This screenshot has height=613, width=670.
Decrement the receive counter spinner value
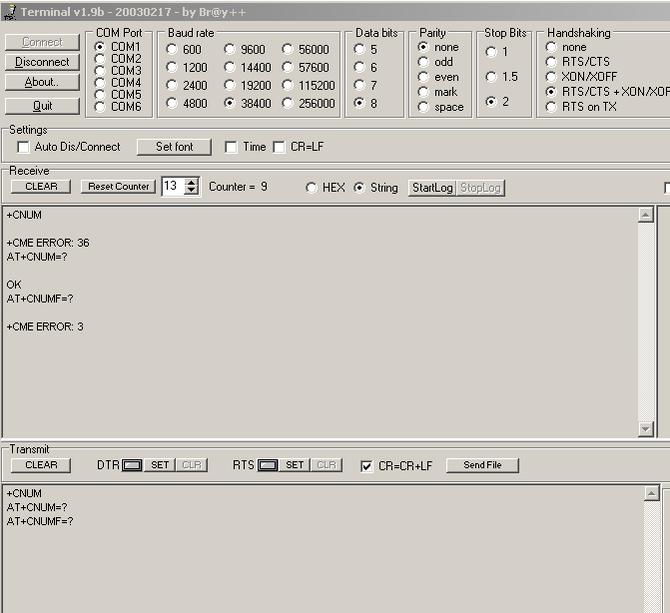(192, 191)
